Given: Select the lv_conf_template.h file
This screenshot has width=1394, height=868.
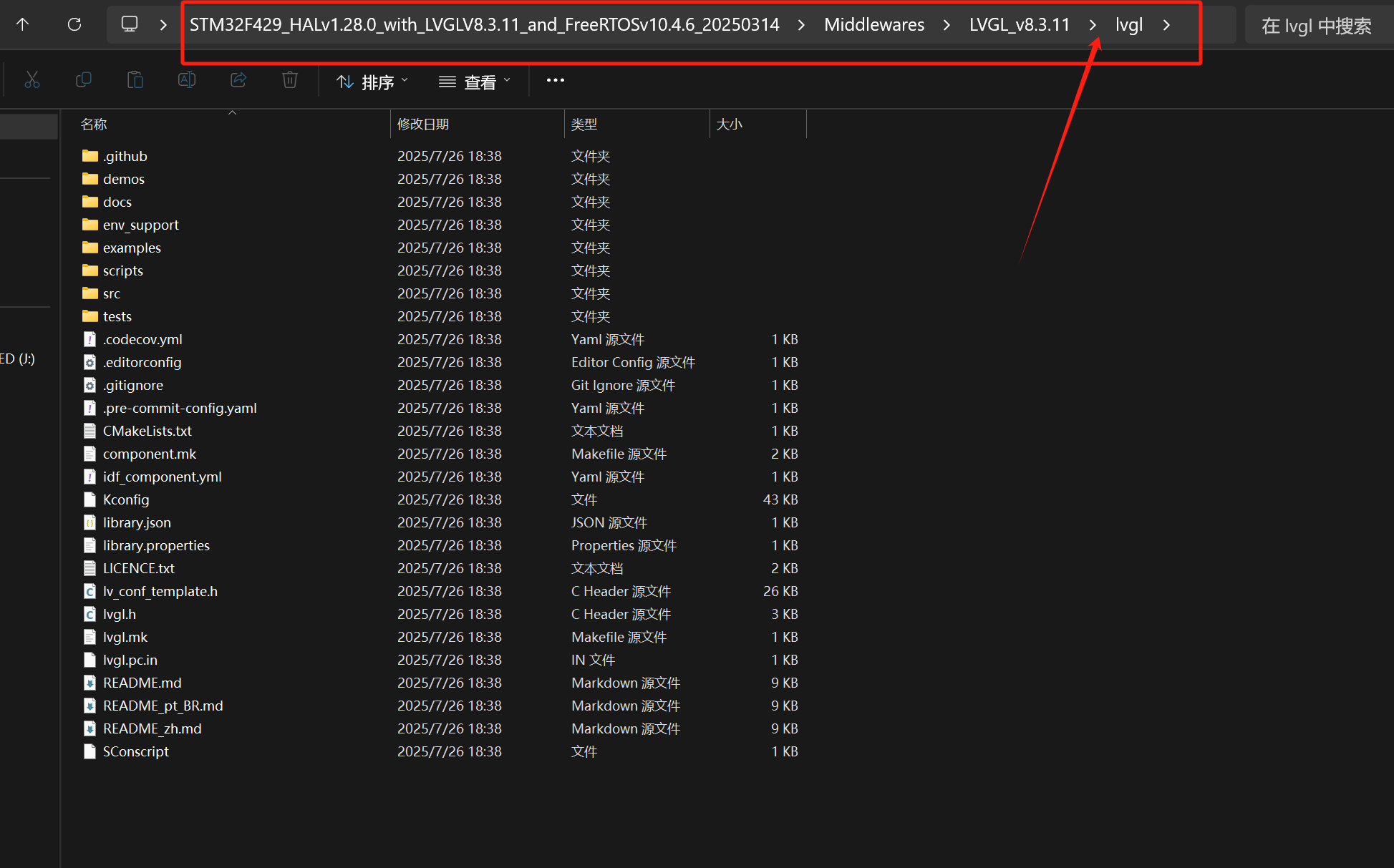Looking at the screenshot, I should click(160, 591).
